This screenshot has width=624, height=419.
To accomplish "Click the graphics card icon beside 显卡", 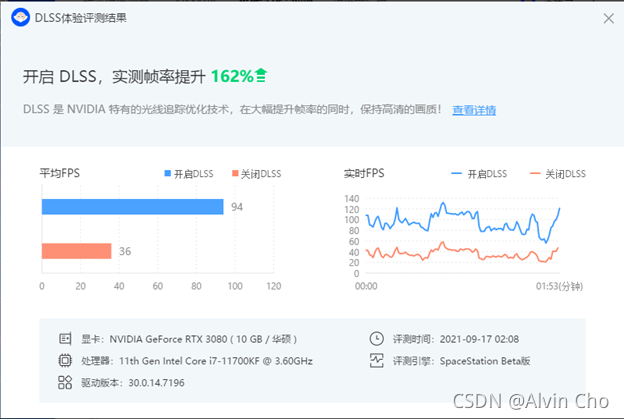I will point(65,339).
